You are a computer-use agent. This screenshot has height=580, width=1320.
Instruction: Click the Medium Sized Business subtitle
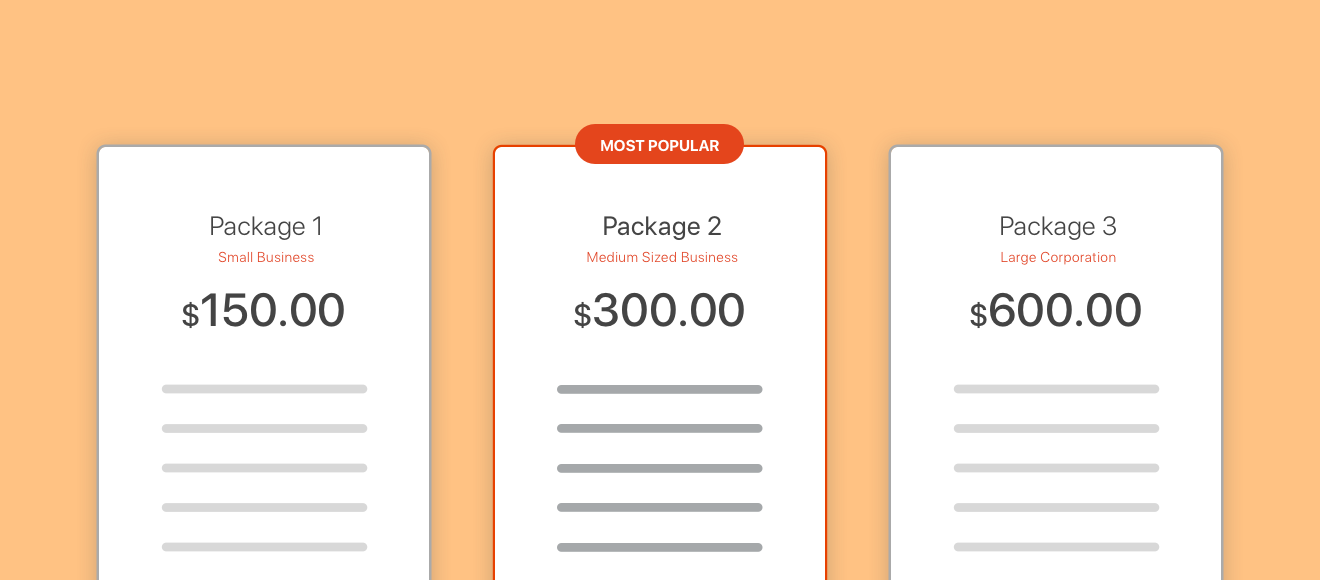(662, 257)
